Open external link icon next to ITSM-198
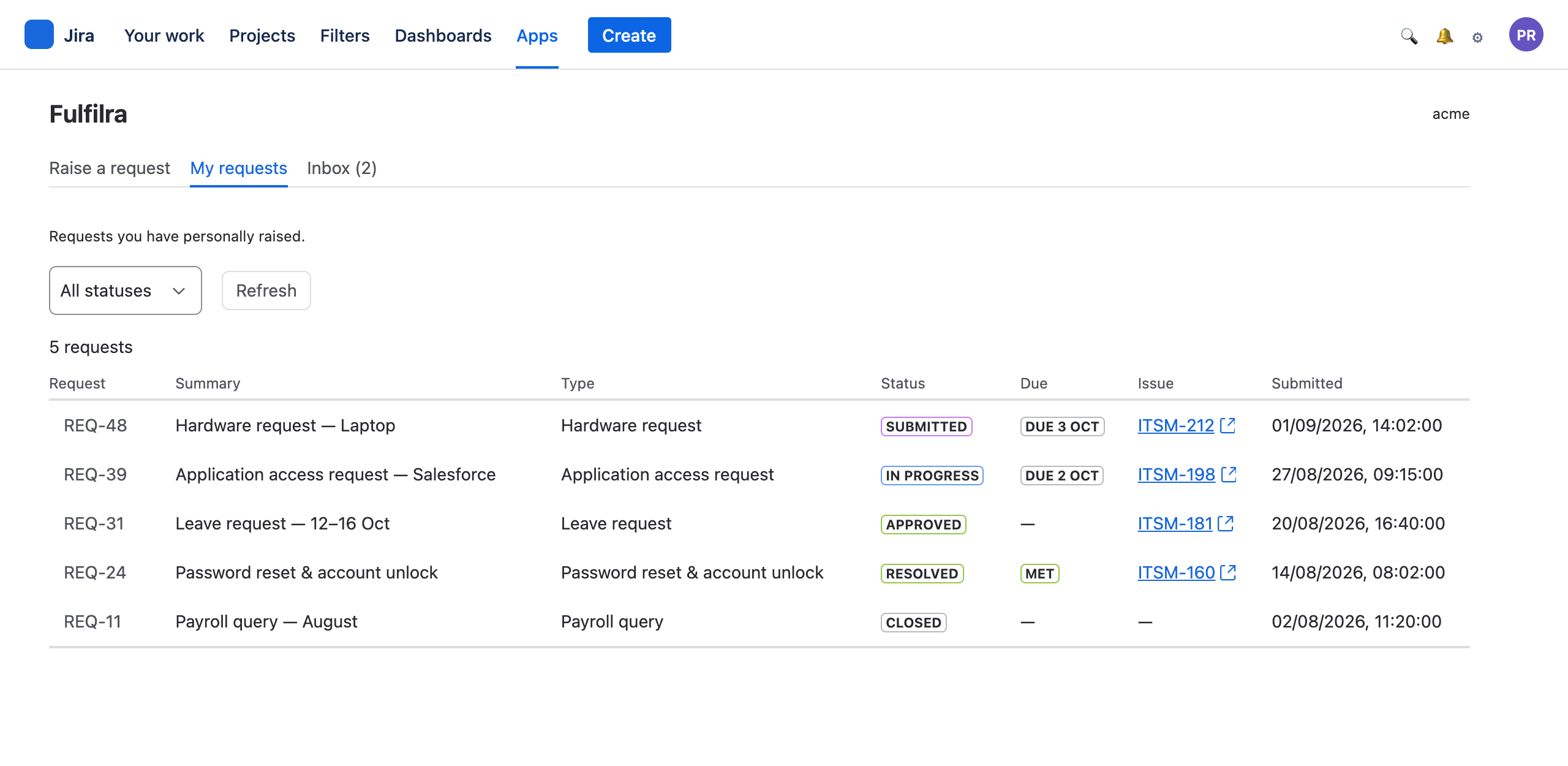The height and width of the screenshot is (766, 1568). point(1229,474)
